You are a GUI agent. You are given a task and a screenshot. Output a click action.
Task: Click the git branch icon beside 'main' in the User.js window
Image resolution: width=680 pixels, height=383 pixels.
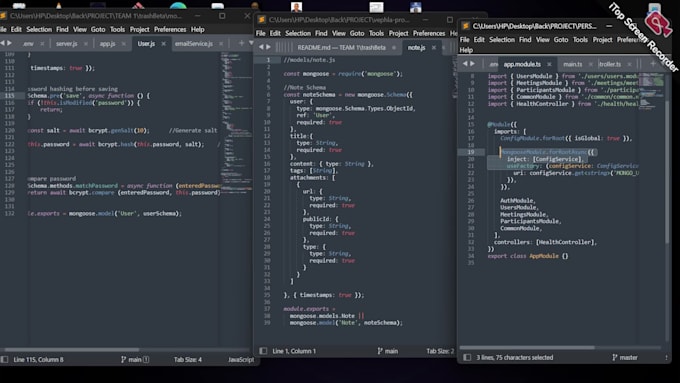pos(123,360)
